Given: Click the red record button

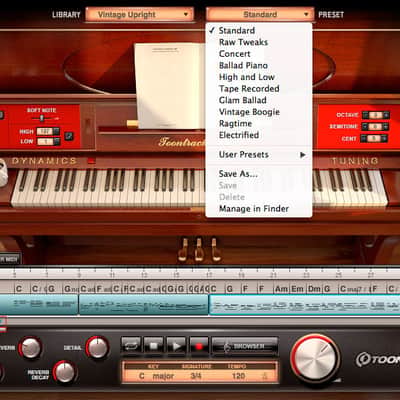Looking at the screenshot, I should [x=199, y=346].
